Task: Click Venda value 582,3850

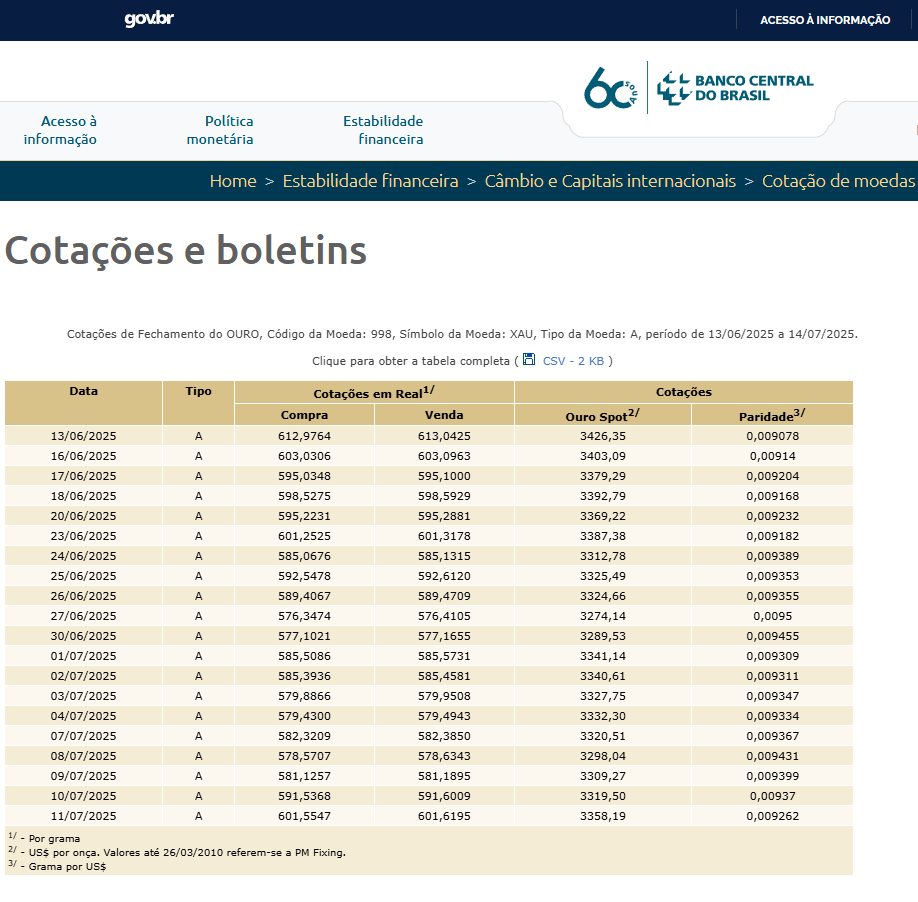Action: point(444,736)
